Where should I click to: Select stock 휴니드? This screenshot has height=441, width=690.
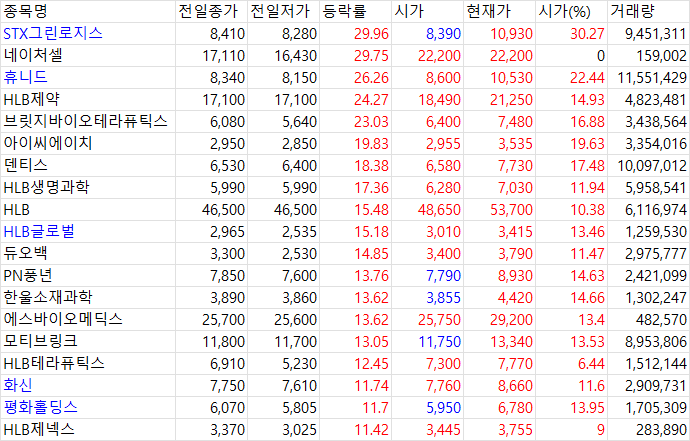[x=25, y=77]
